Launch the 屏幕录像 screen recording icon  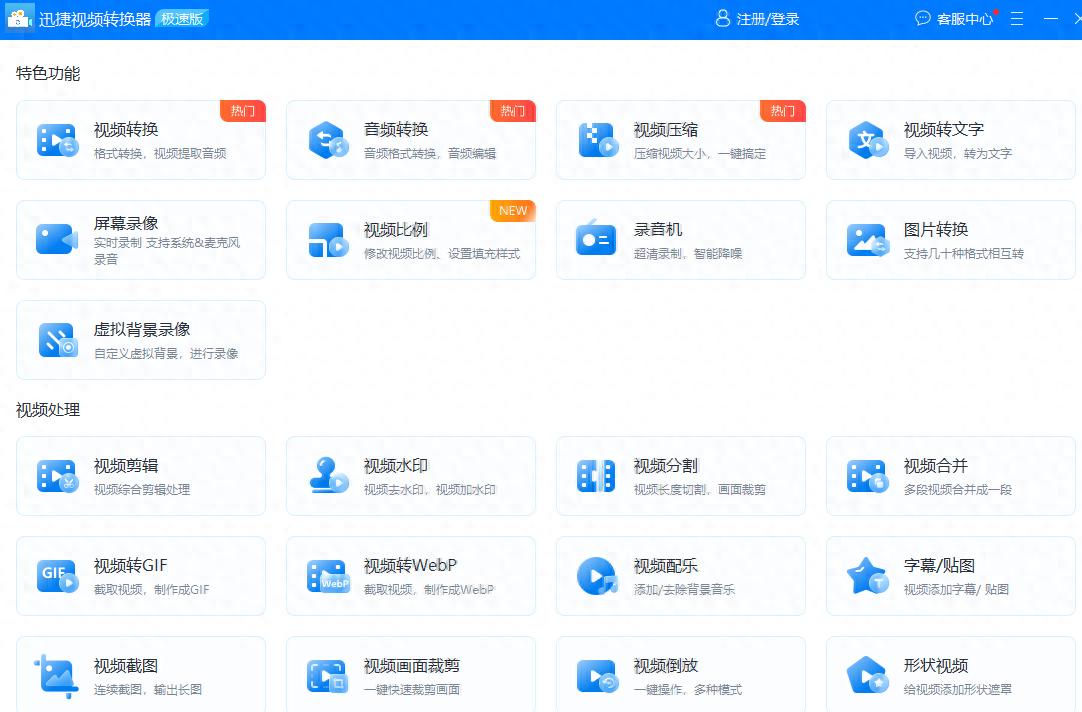click(x=56, y=240)
